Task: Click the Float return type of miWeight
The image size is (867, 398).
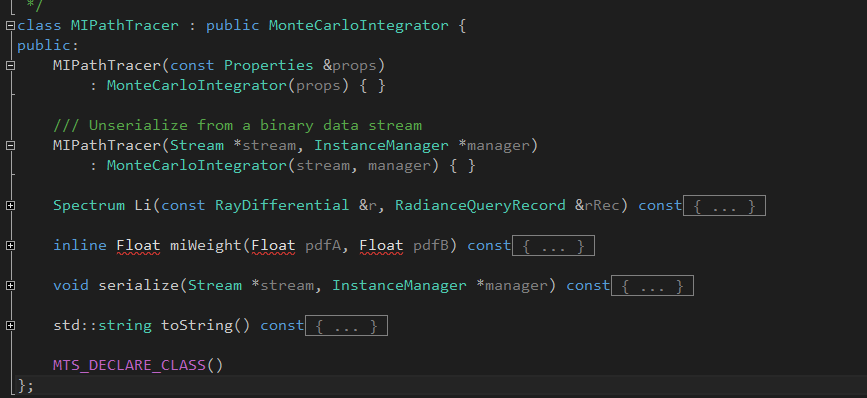Action: point(138,245)
